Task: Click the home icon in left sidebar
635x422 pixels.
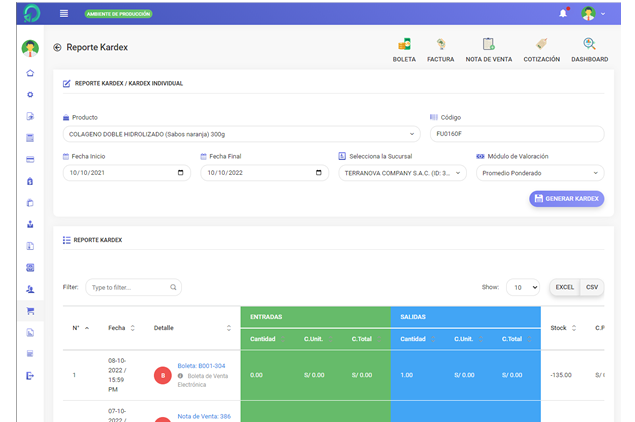Action: 30,73
